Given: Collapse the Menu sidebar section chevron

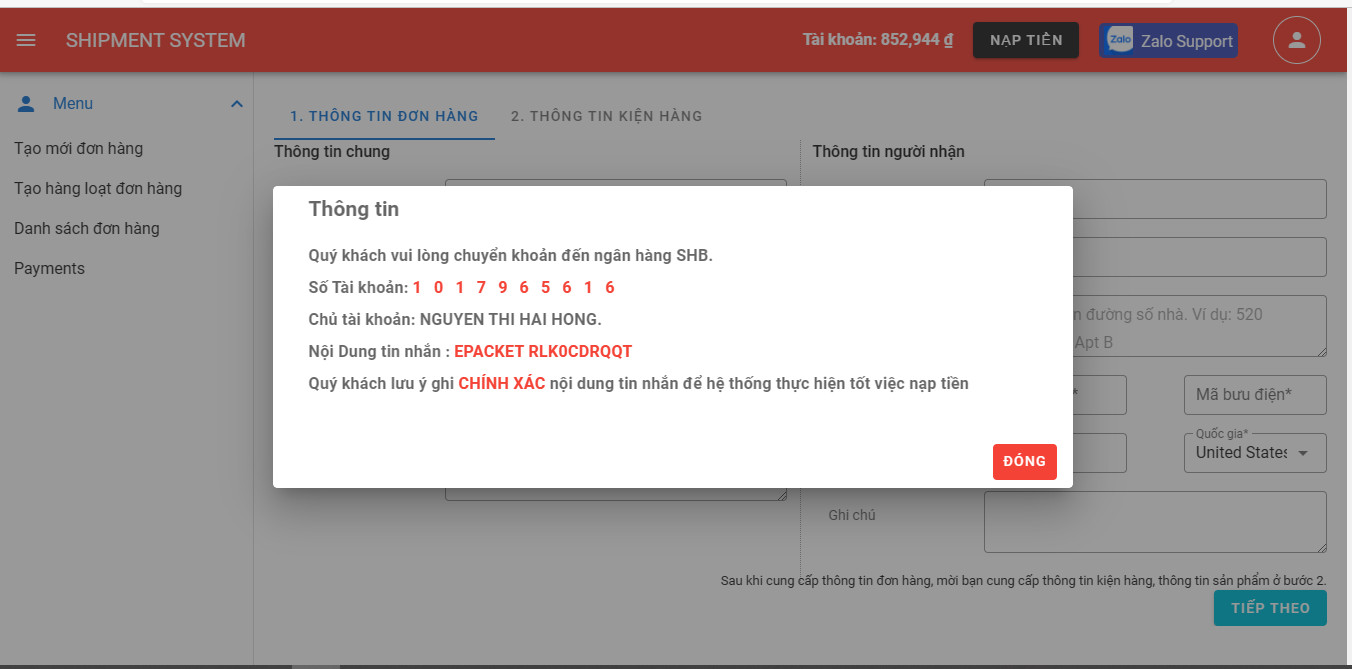Looking at the screenshot, I should click(x=237, y=104).
